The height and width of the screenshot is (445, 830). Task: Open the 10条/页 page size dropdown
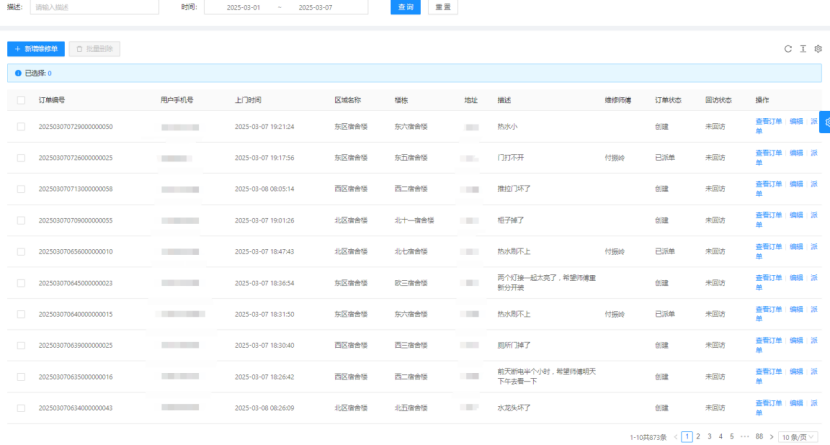point(800,437)
